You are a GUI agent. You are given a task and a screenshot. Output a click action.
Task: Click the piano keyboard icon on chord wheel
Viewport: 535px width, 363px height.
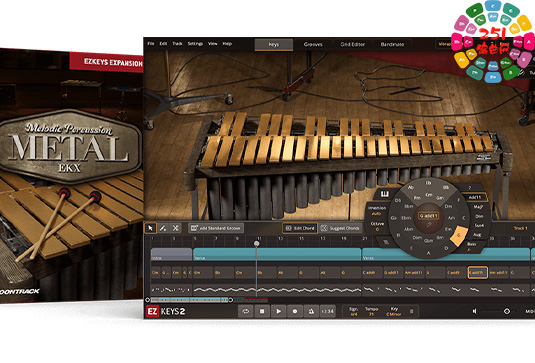click(x=385, y=194)
